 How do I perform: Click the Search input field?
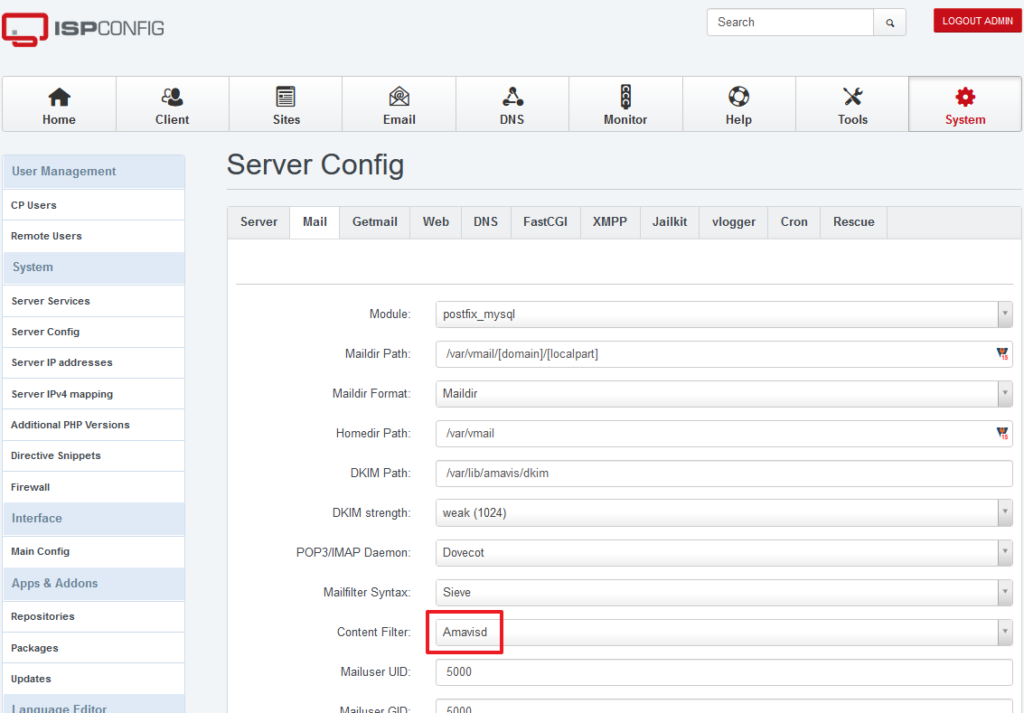[x=790, y=22]
